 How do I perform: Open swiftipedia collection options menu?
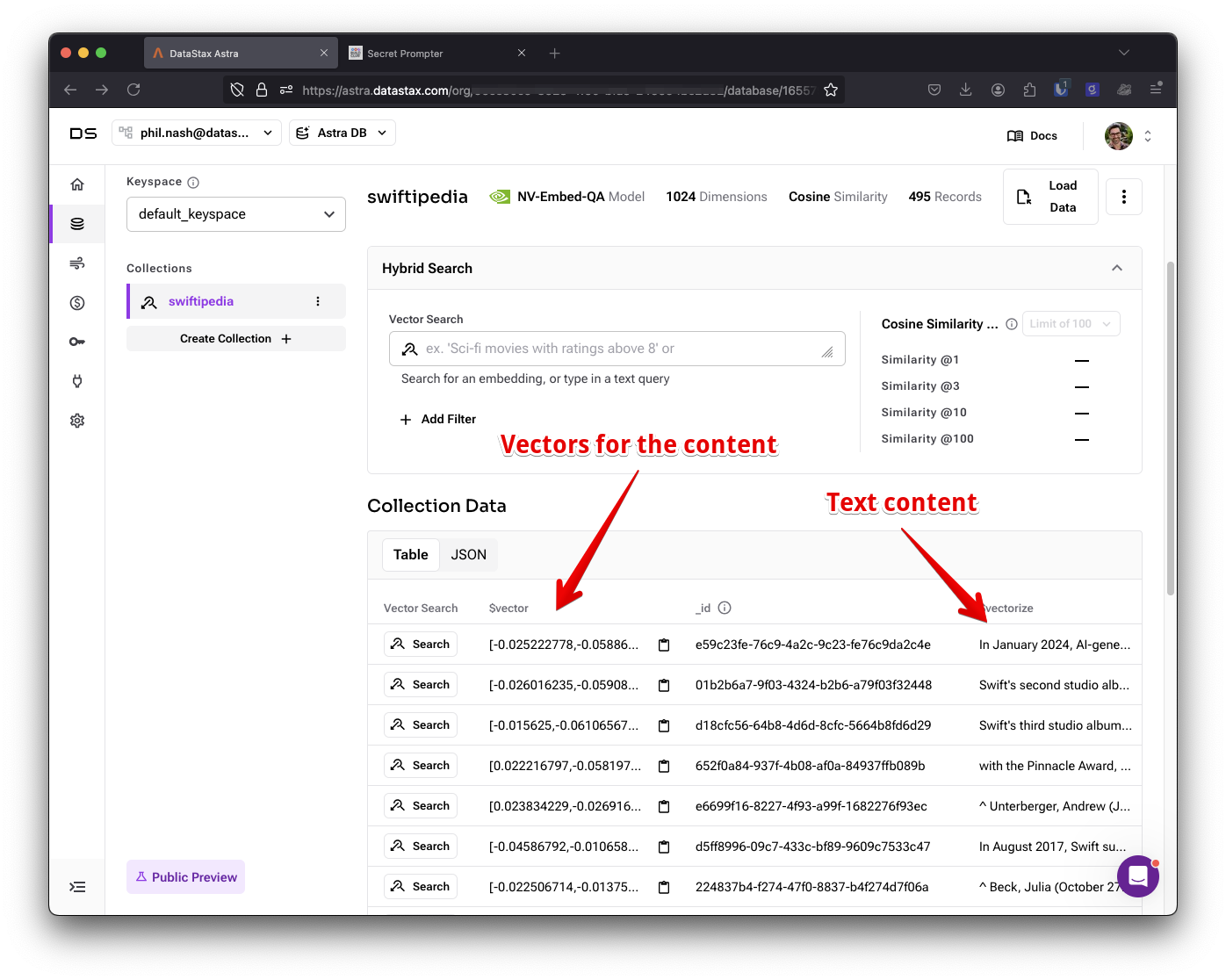(x=318, y=301)
